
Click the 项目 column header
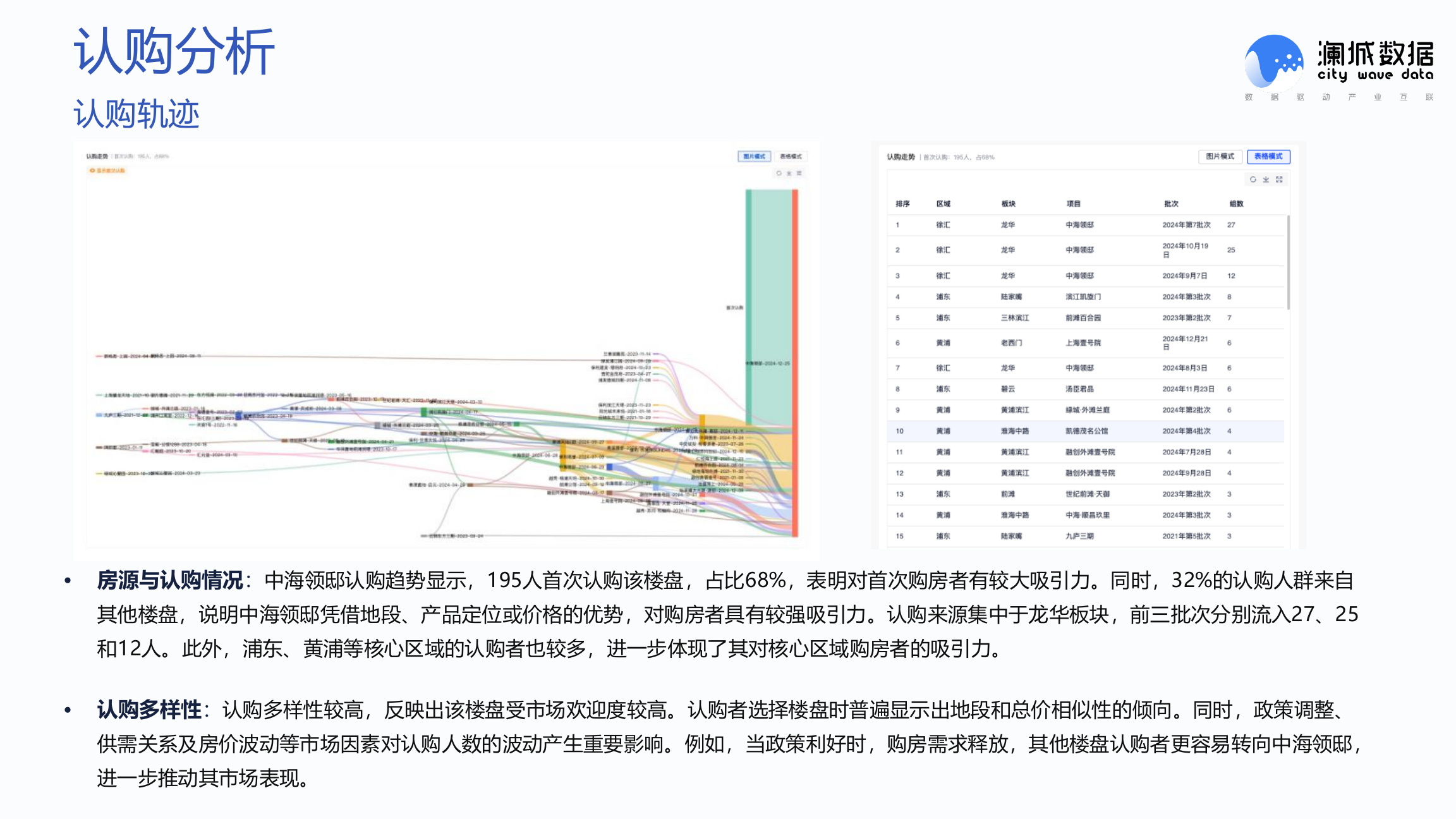click(1074, 203)
